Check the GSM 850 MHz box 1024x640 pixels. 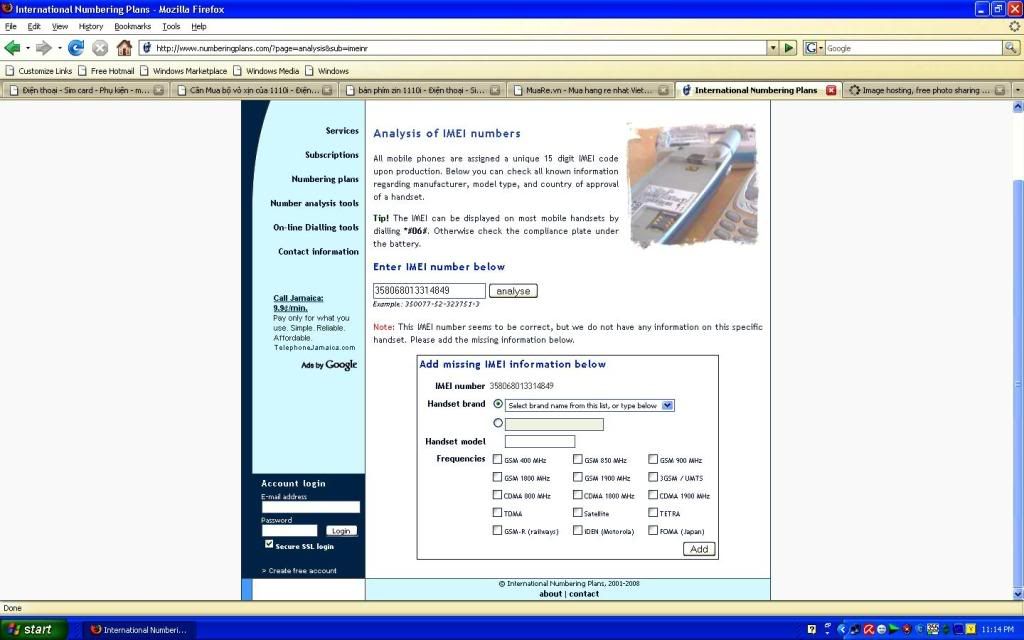tap(577, 460)
